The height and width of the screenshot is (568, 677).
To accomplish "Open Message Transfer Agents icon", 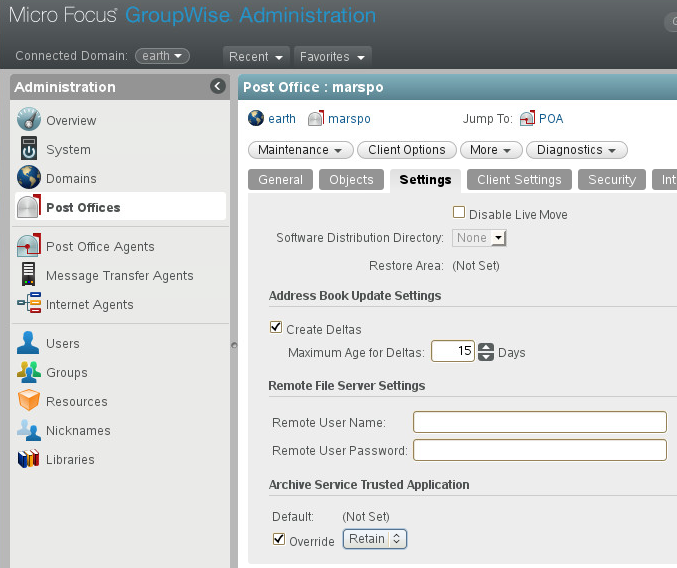I will 28,275.
